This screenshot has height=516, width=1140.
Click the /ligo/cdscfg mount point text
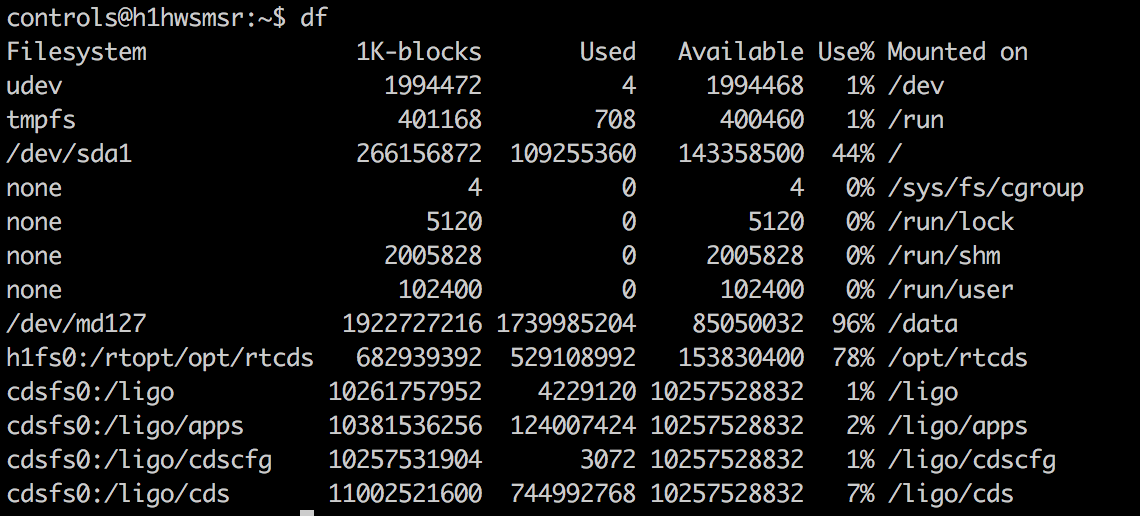point(971,460)
